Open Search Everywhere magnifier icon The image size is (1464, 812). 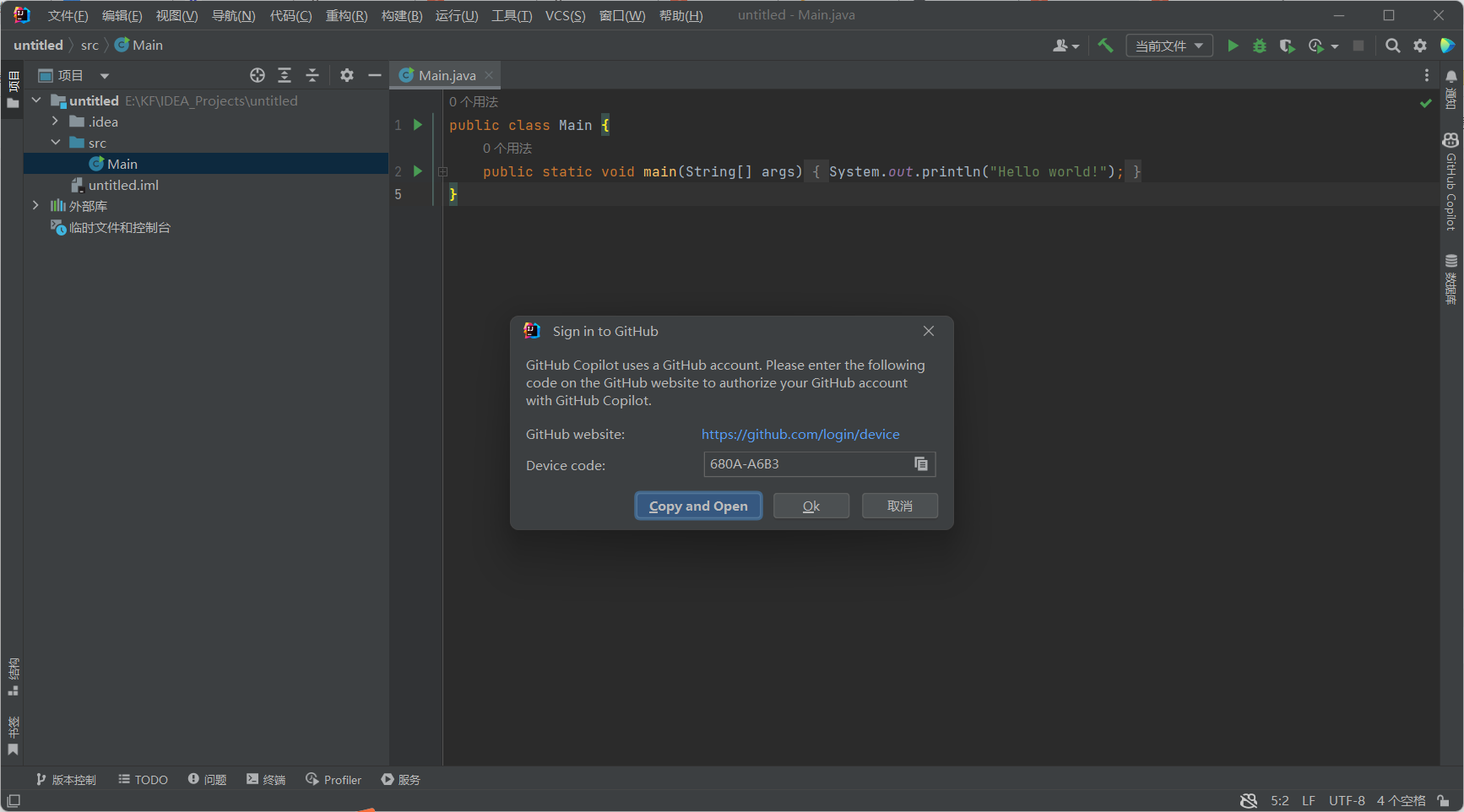1393,46
